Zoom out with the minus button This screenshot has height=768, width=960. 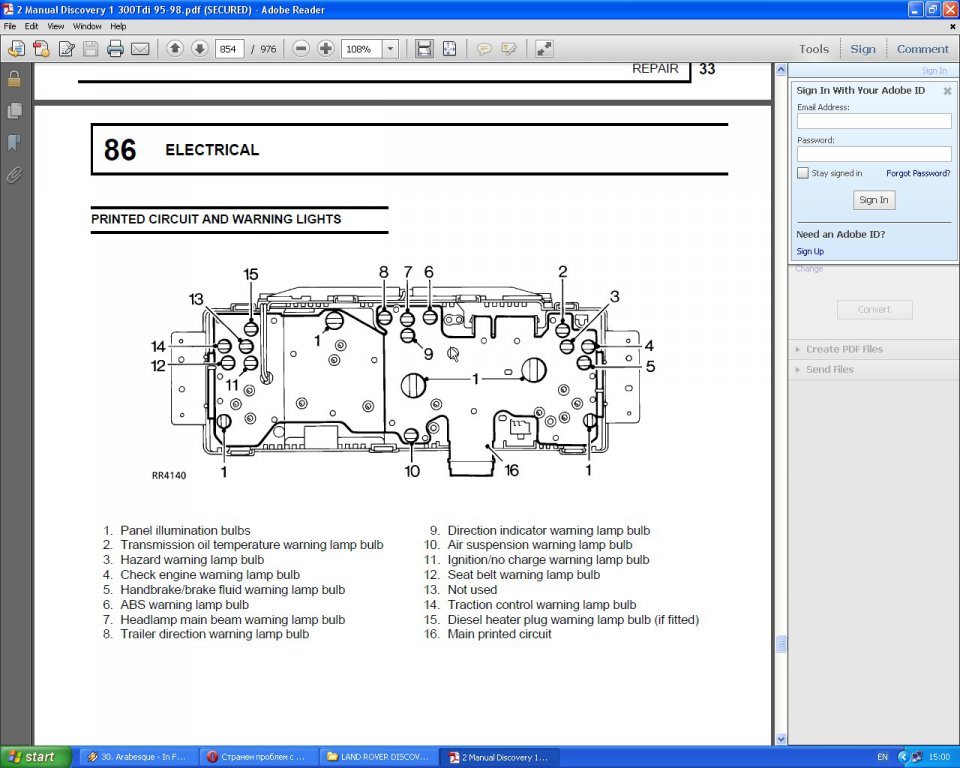tap(301, 48)
